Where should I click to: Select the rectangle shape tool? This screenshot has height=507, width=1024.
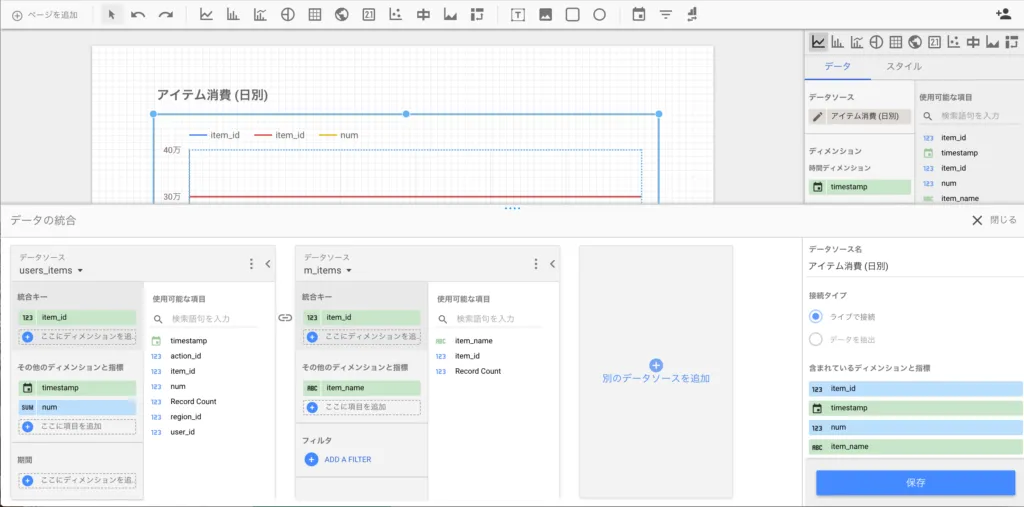[x=573, y=14]
